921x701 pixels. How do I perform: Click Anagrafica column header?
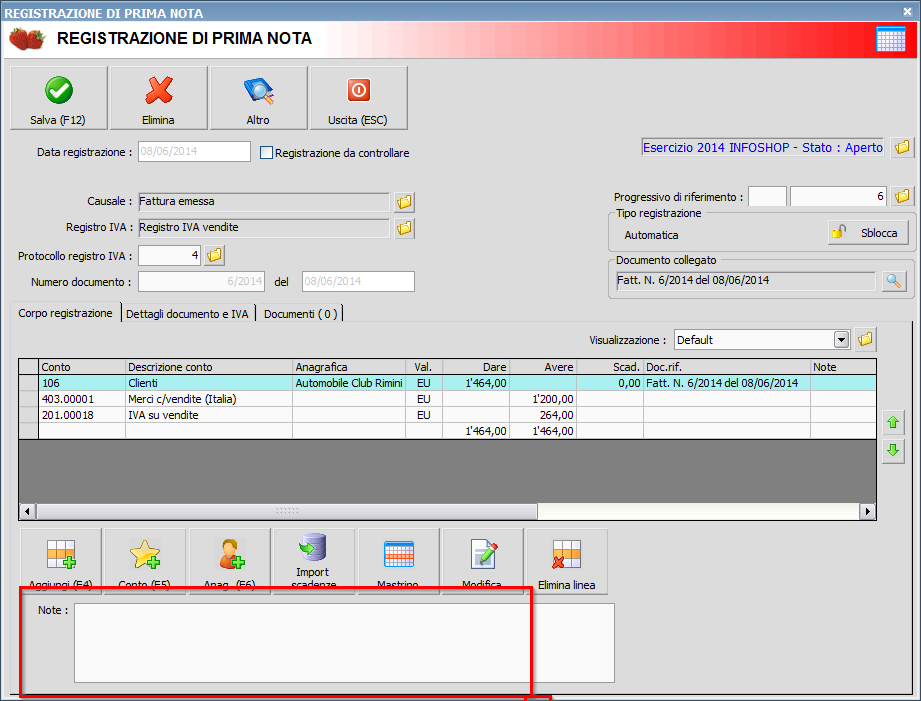349,367
